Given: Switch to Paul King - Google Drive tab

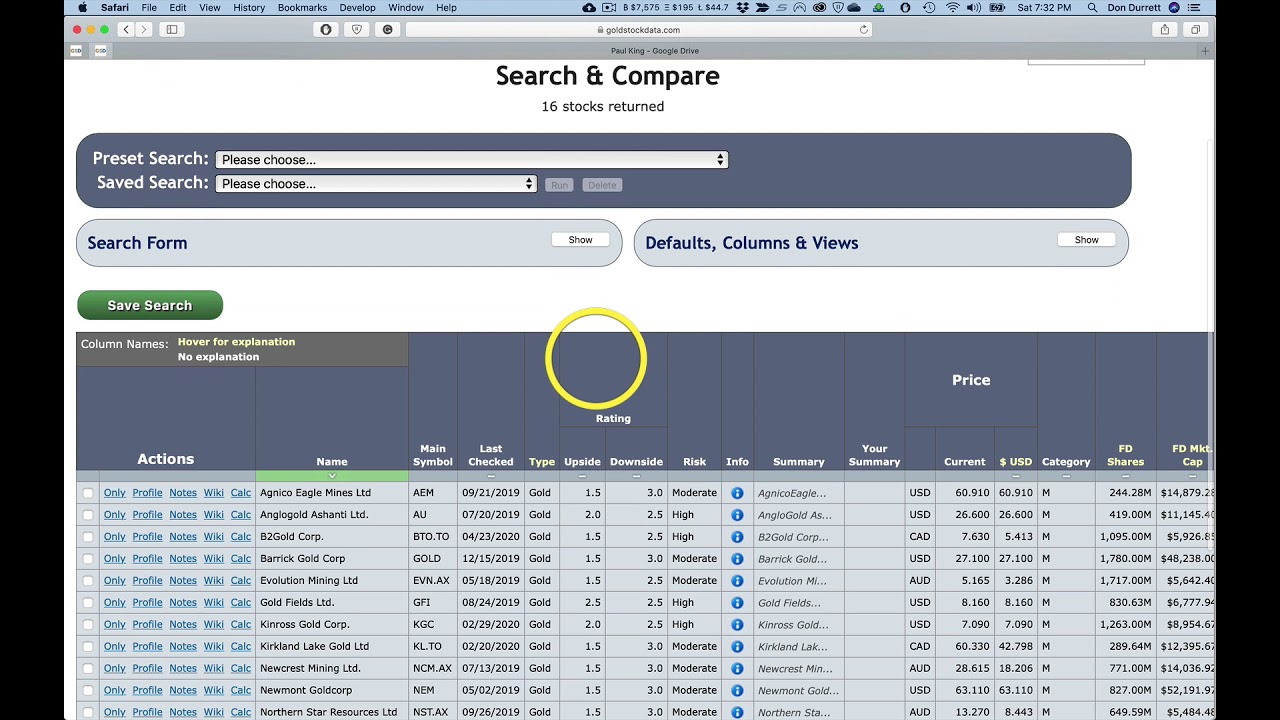Looking at the screenshot, I should 655,51.
